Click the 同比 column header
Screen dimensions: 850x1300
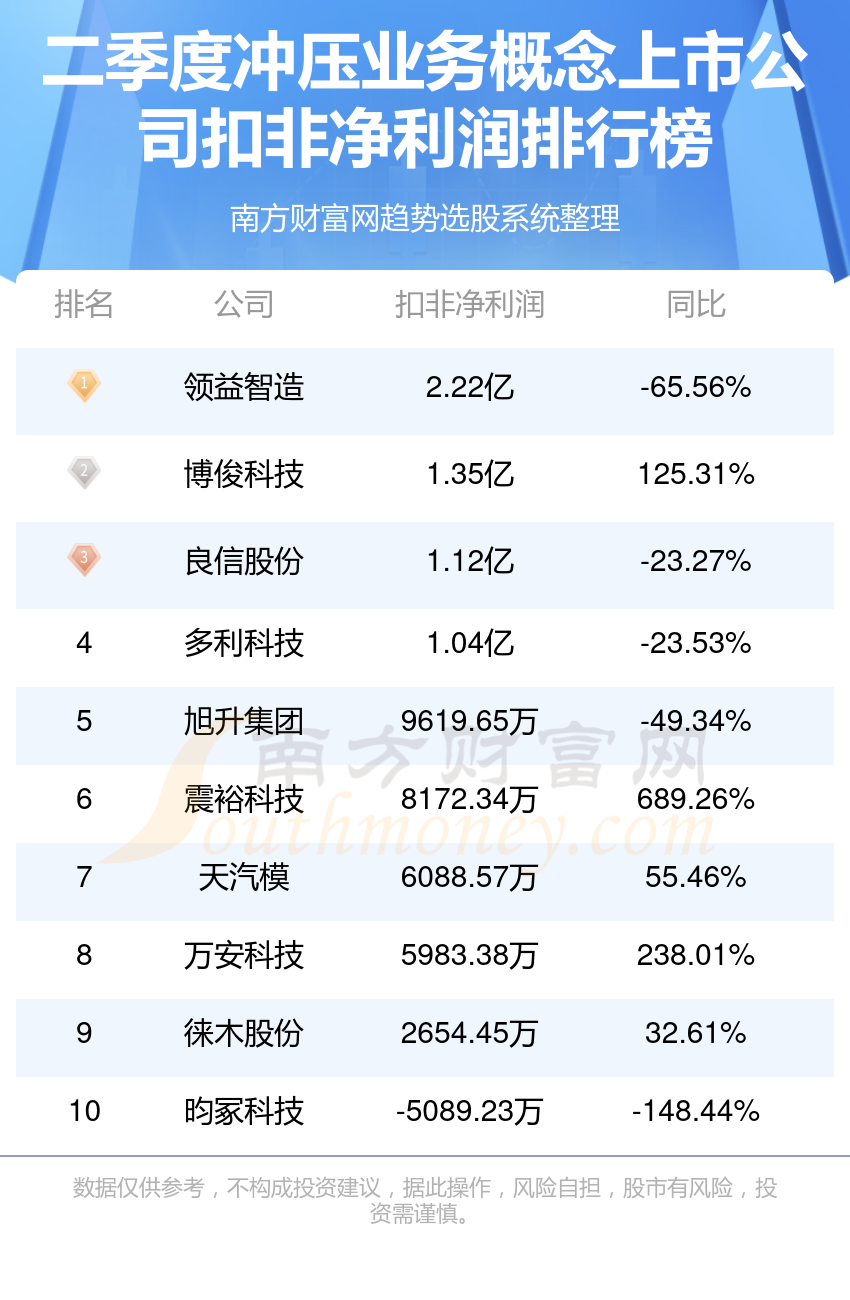click(696, 304)
